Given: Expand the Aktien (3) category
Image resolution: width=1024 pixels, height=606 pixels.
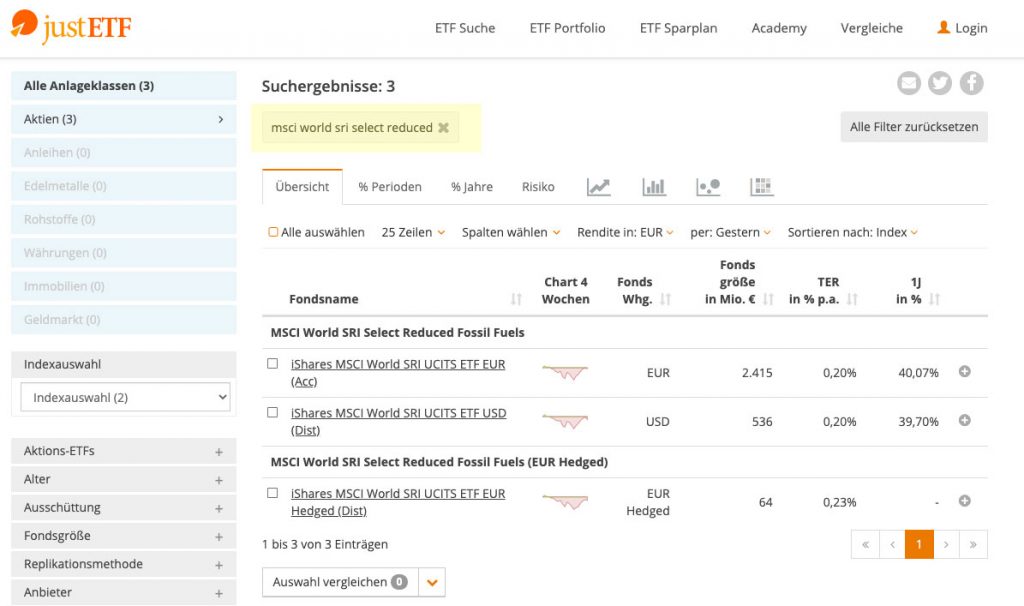Looking at the screenshot, I should (x=123, y=119).
